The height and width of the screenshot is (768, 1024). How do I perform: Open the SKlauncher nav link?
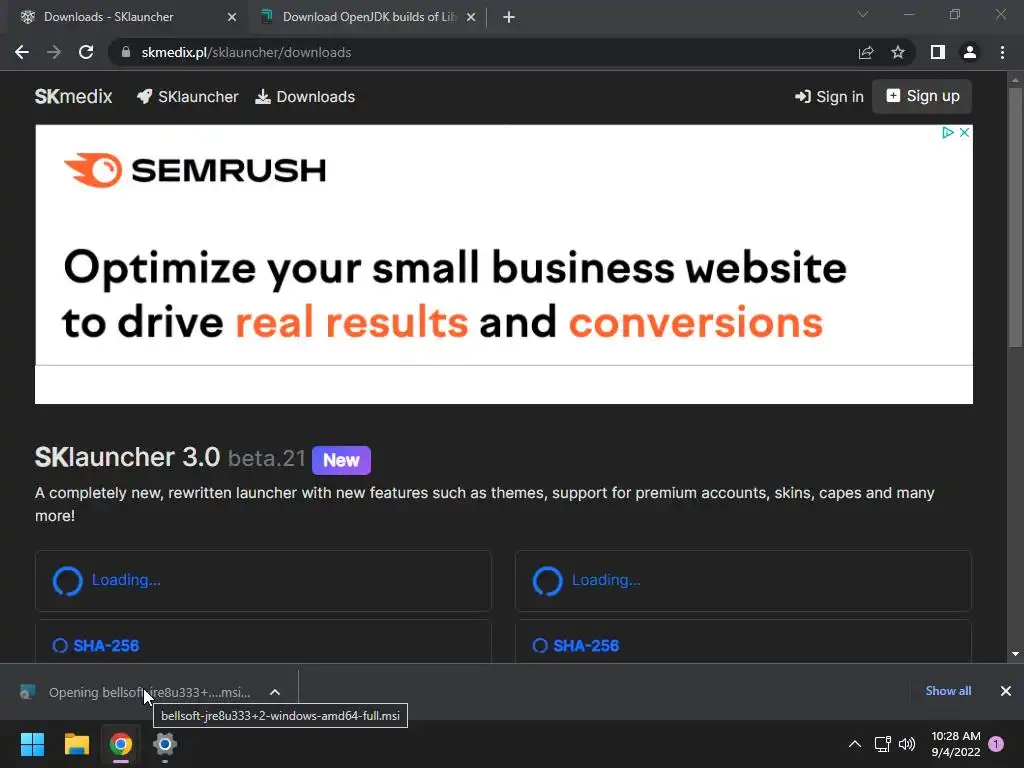click(x=187, y=97)
